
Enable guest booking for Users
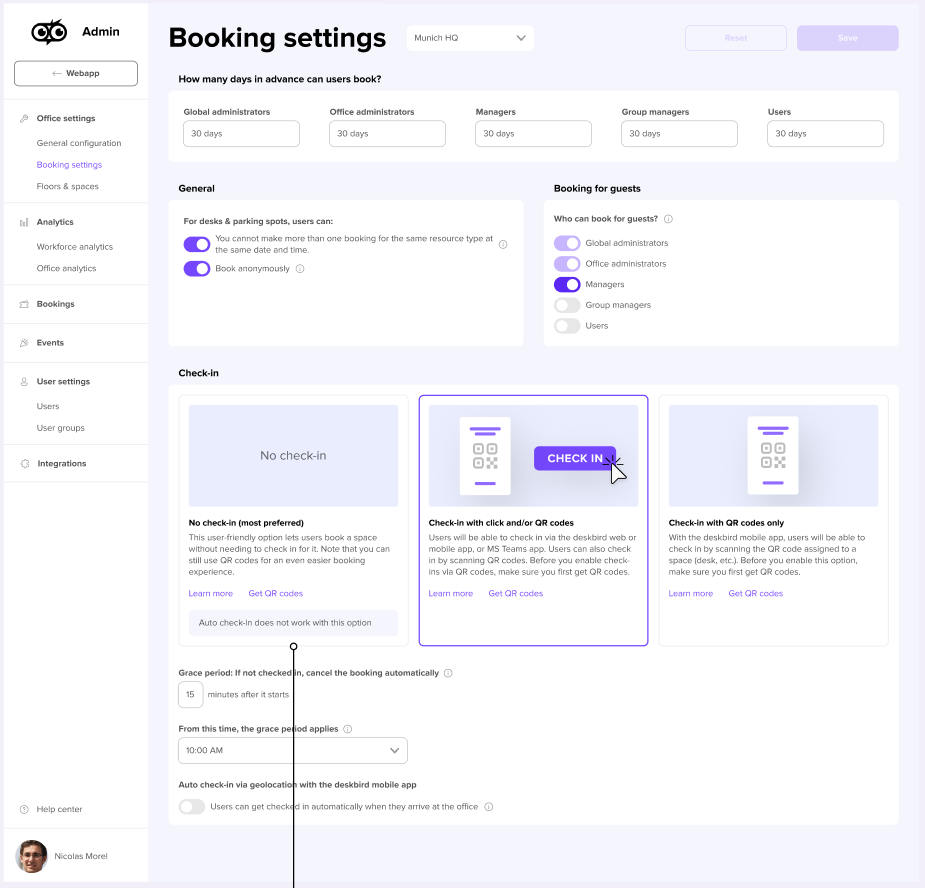[567, 325]
